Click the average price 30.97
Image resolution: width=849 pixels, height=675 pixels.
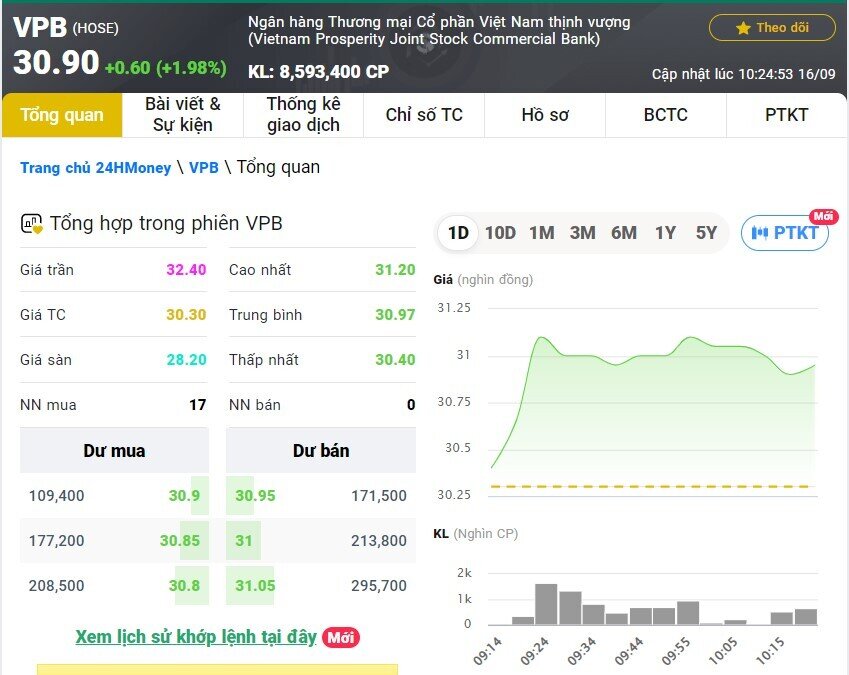pos(395,314)
